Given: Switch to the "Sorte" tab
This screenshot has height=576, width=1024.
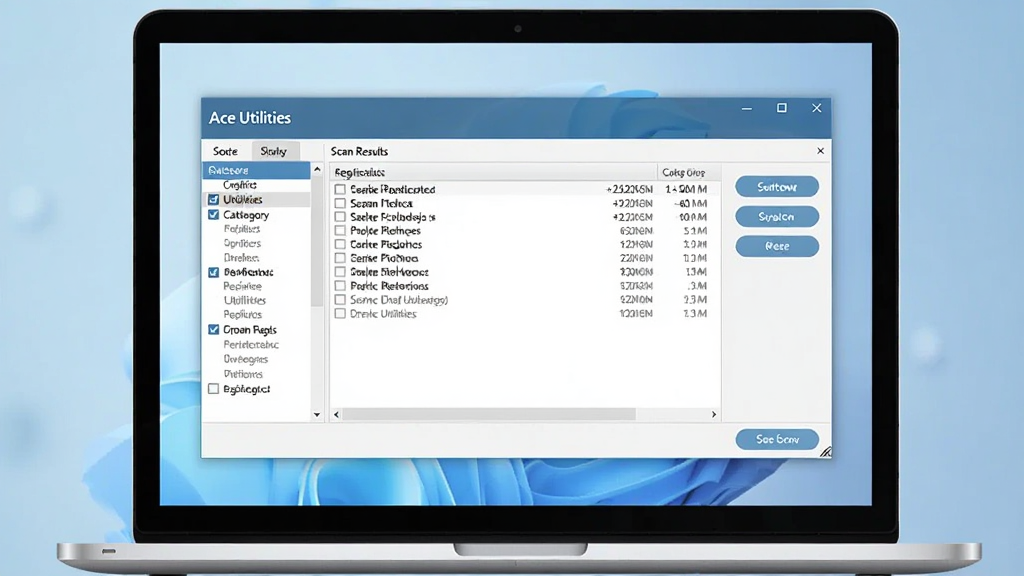Looking at the screenshot, I should 225,152.
